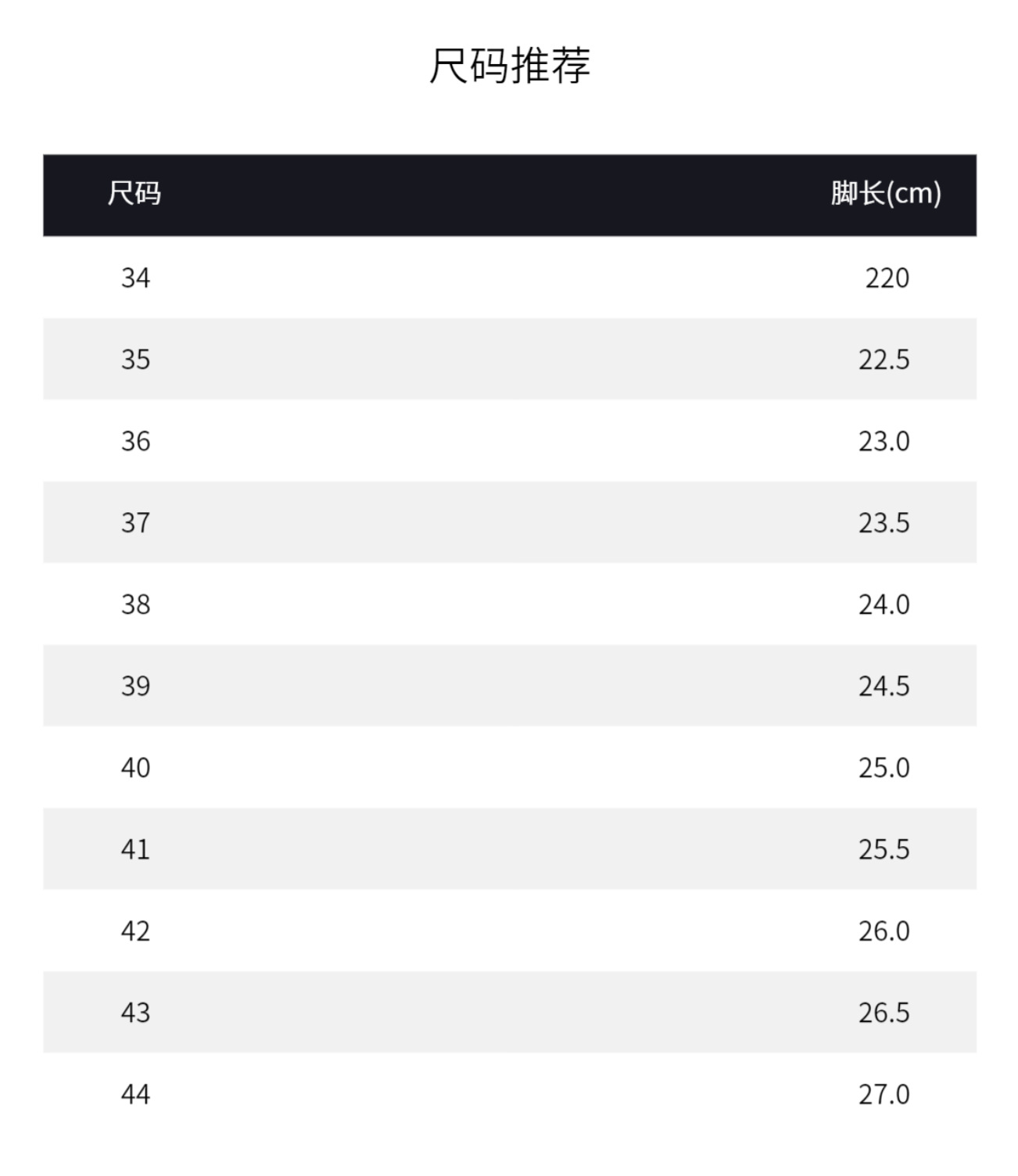Click the 24.0 foot length value
The width and height of the screenshot is (1018, 1176).
tap(884, 604)
